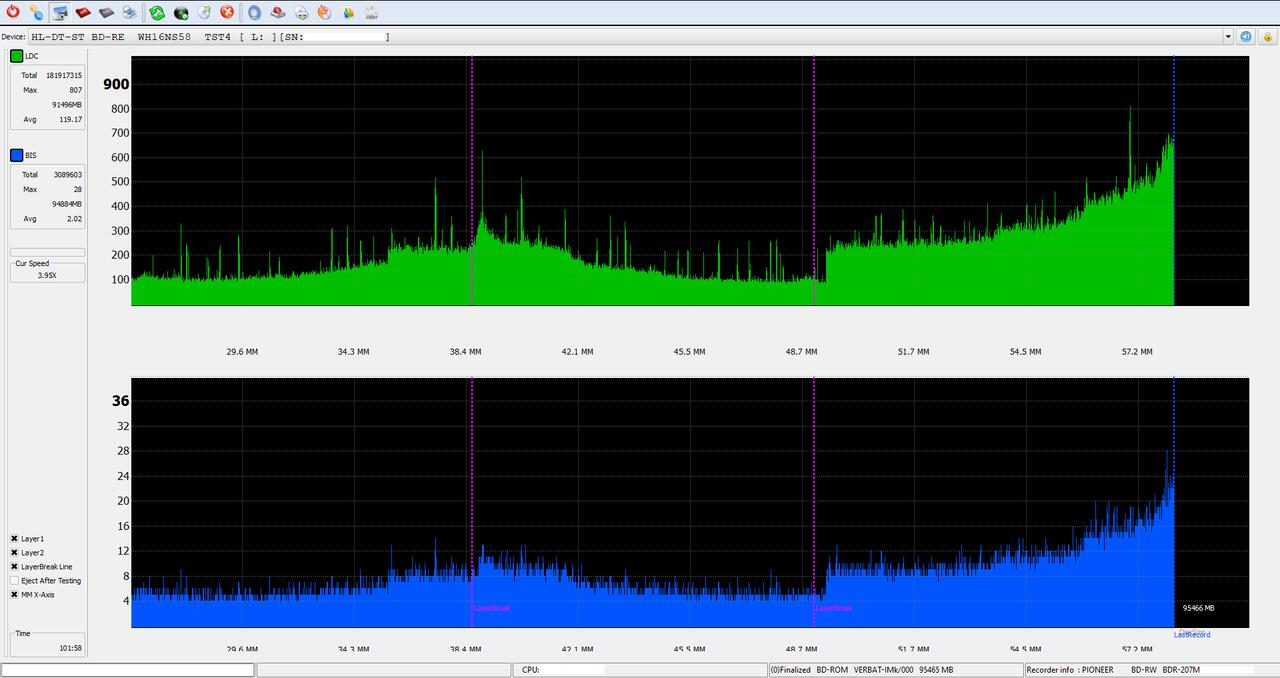Click the printer-like blue toolbar icon

[129, 13]
